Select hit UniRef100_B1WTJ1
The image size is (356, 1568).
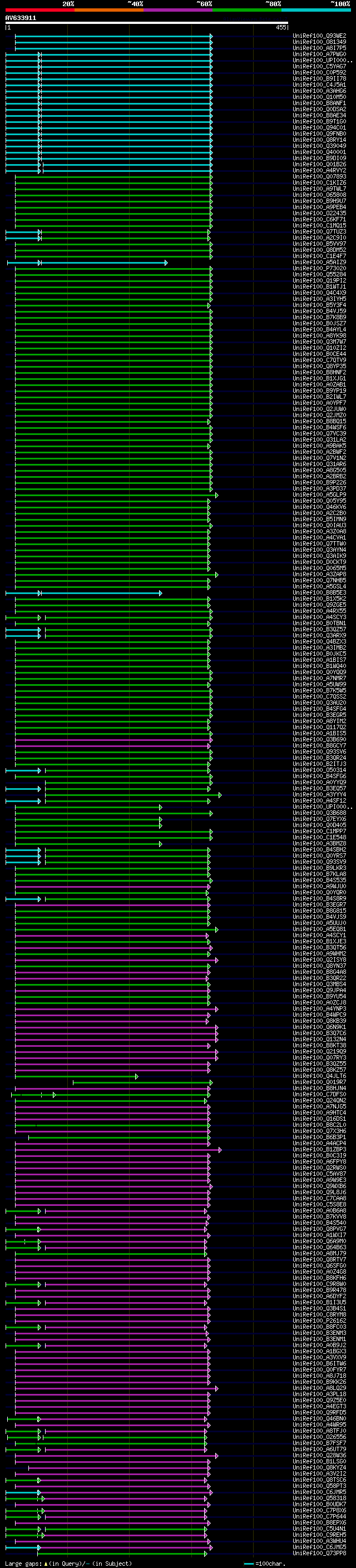pos(319,286)
